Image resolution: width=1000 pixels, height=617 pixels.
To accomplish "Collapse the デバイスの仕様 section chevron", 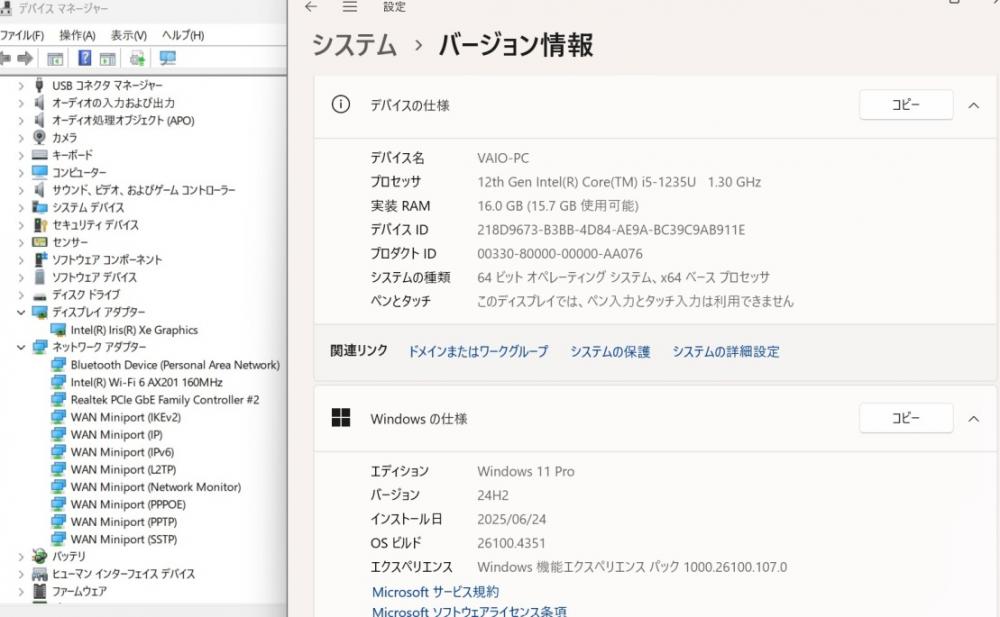I will 973,105.
